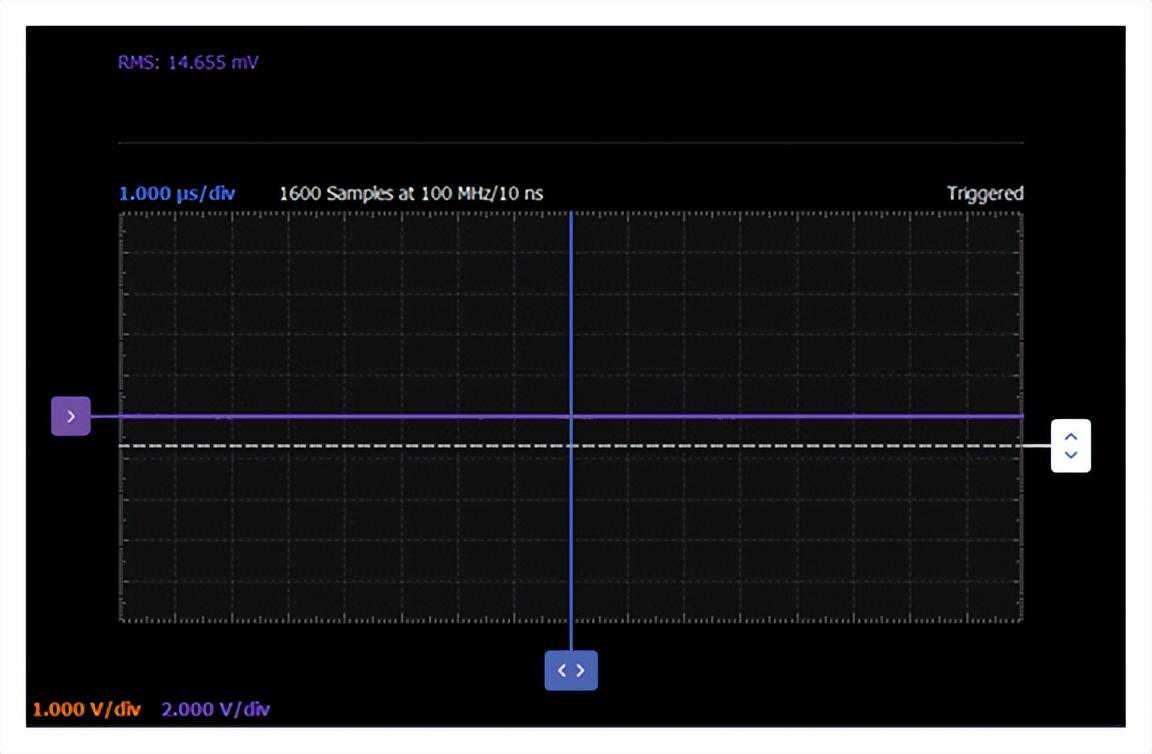The height and width of the screenshot is (754, 1152).
Task: Click where blue line crosses purple trace
Action: 571,415
